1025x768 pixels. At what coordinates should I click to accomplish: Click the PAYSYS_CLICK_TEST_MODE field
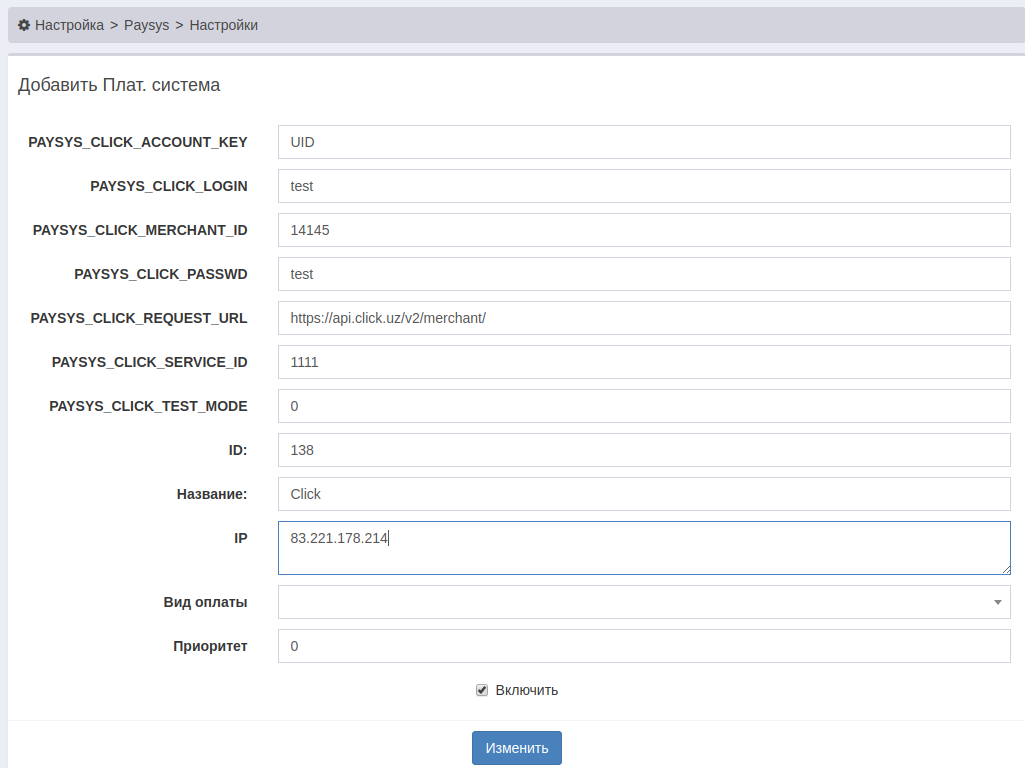coord(644,406)
